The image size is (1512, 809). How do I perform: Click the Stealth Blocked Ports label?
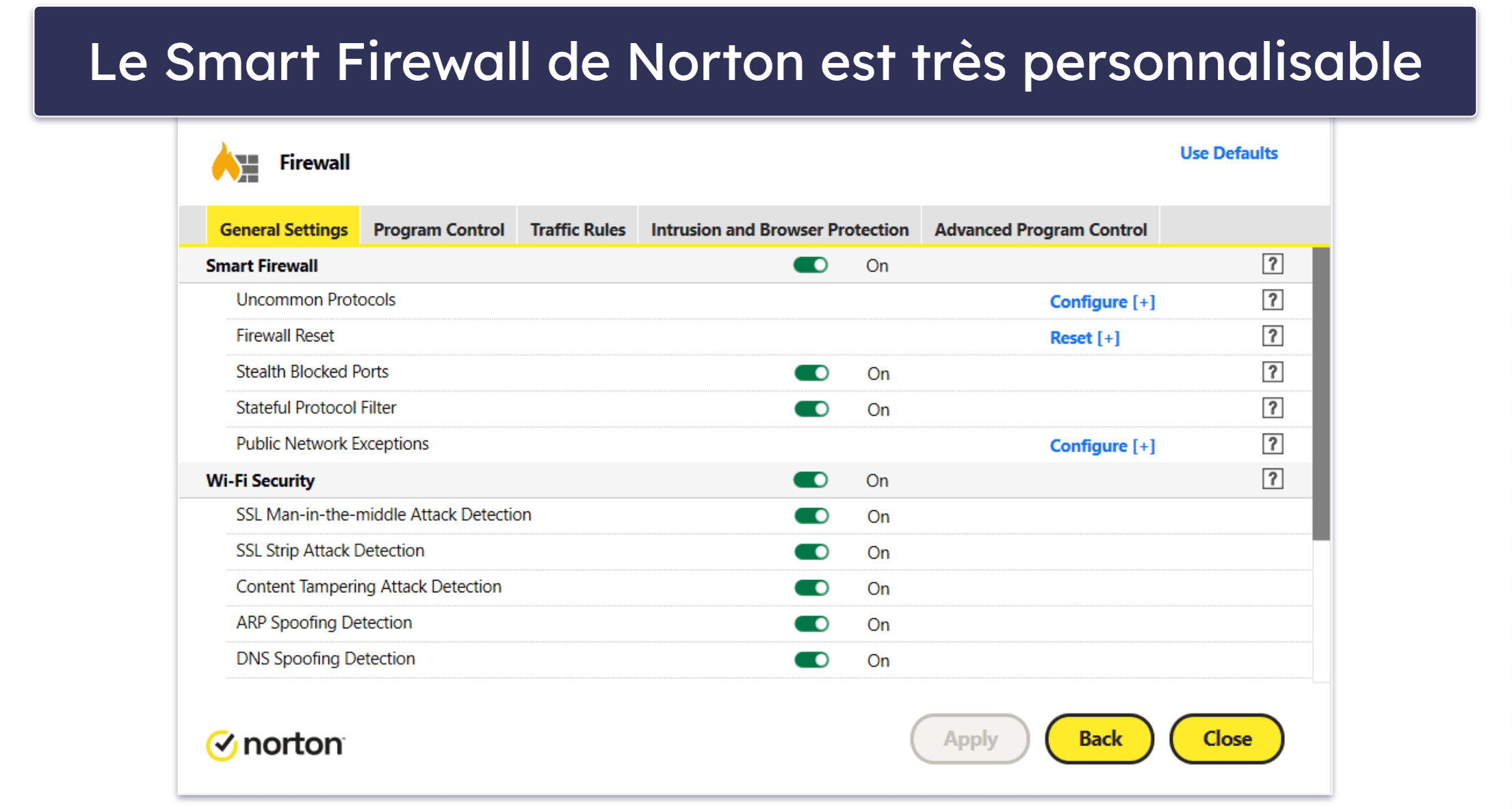click(x=313, y=371)
